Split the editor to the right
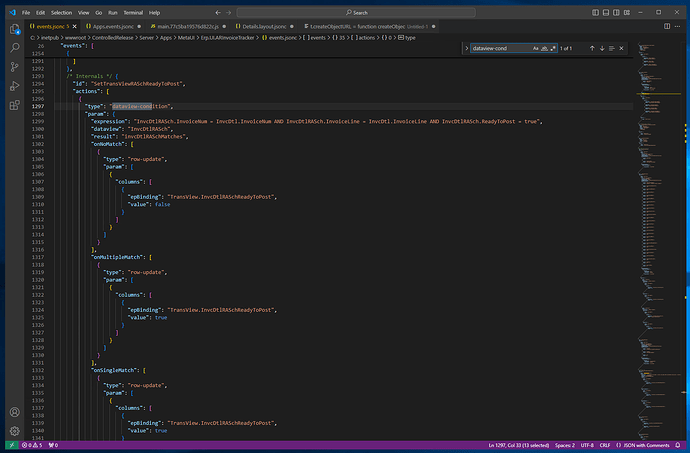690x453 pixels. (667, 26)
